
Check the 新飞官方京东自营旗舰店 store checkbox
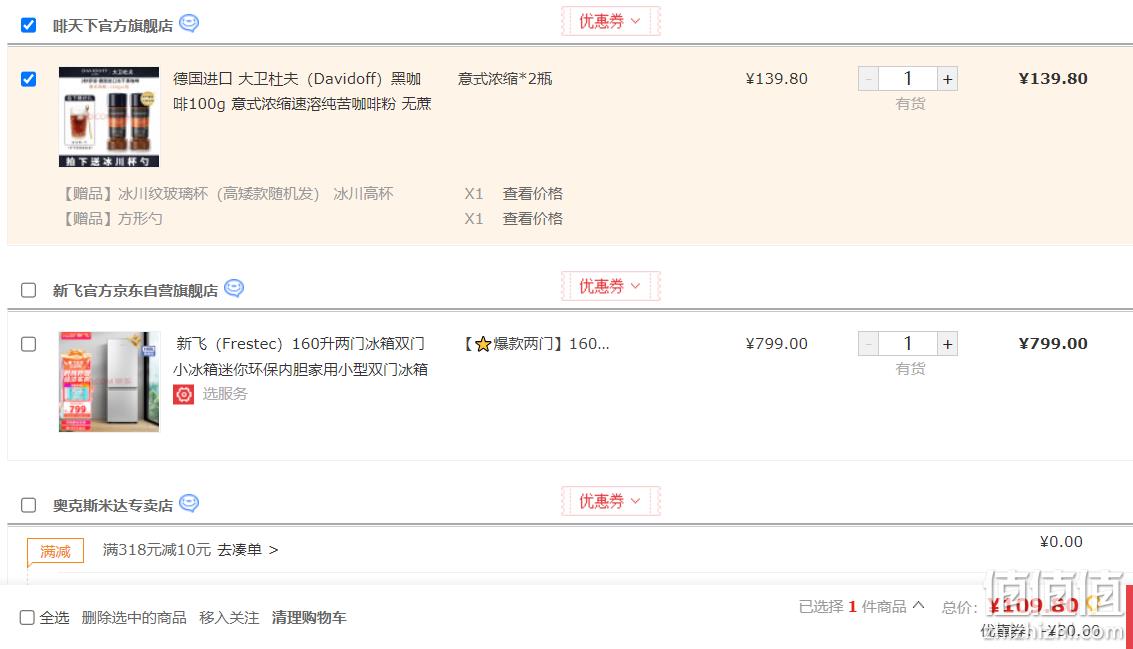(x=28, y=290)
